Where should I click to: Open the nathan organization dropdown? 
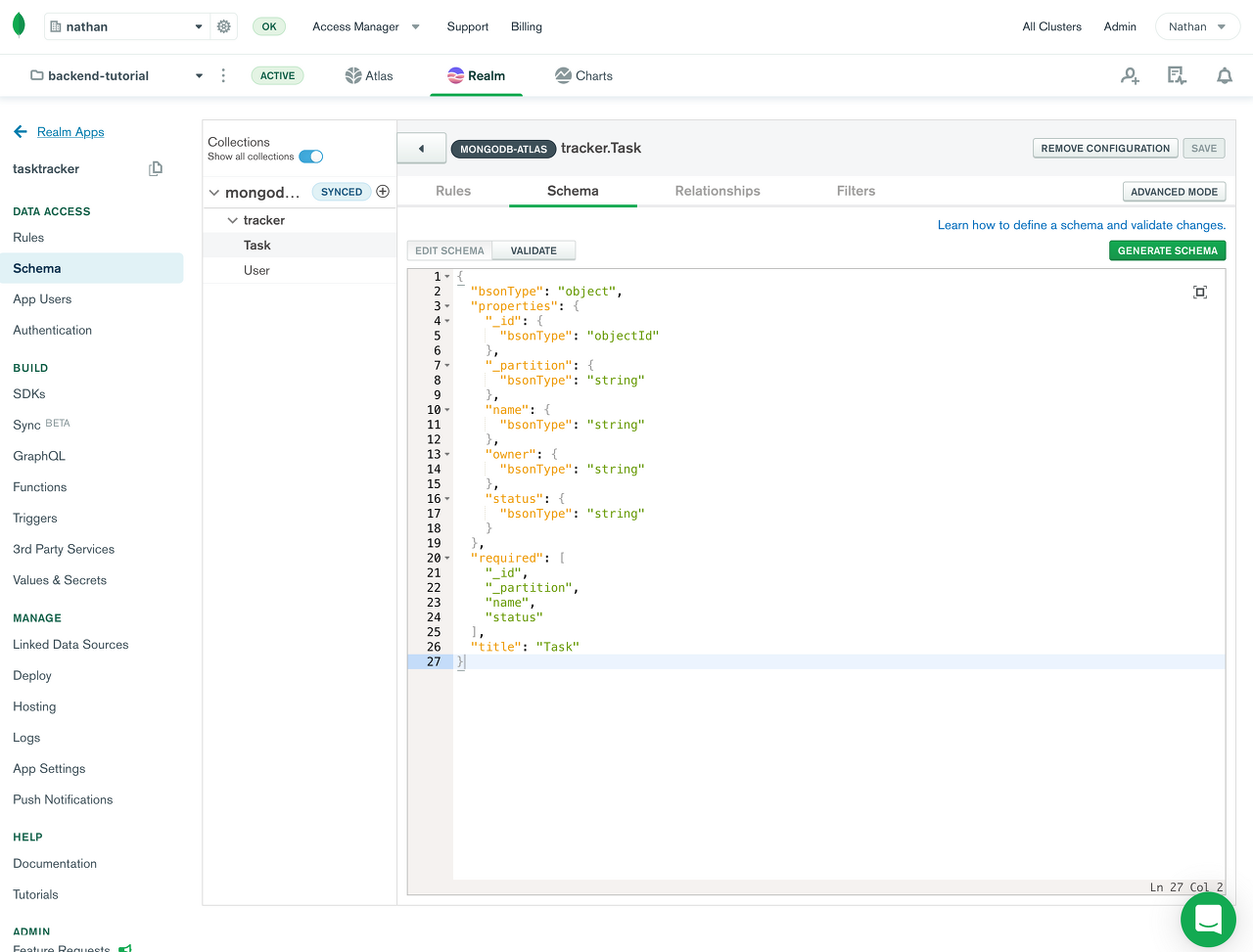(126, 26)
